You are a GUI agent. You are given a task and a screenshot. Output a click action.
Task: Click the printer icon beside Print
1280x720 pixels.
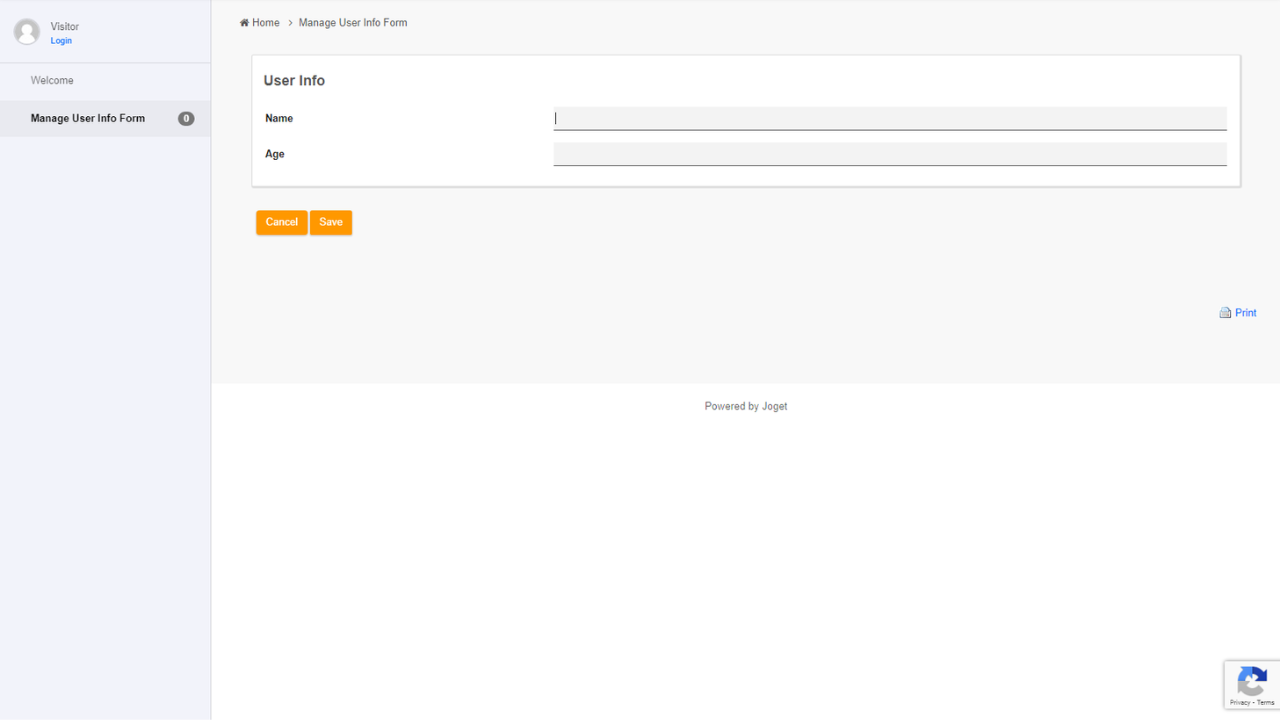(x=1225, y=313)
